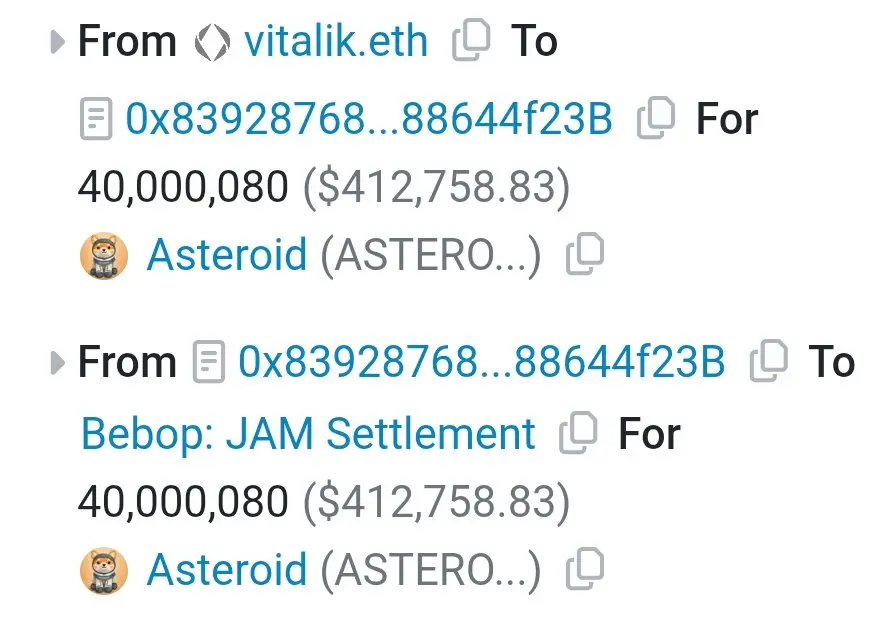Copy the first transfer's recipient contract address

coord(656,118)
